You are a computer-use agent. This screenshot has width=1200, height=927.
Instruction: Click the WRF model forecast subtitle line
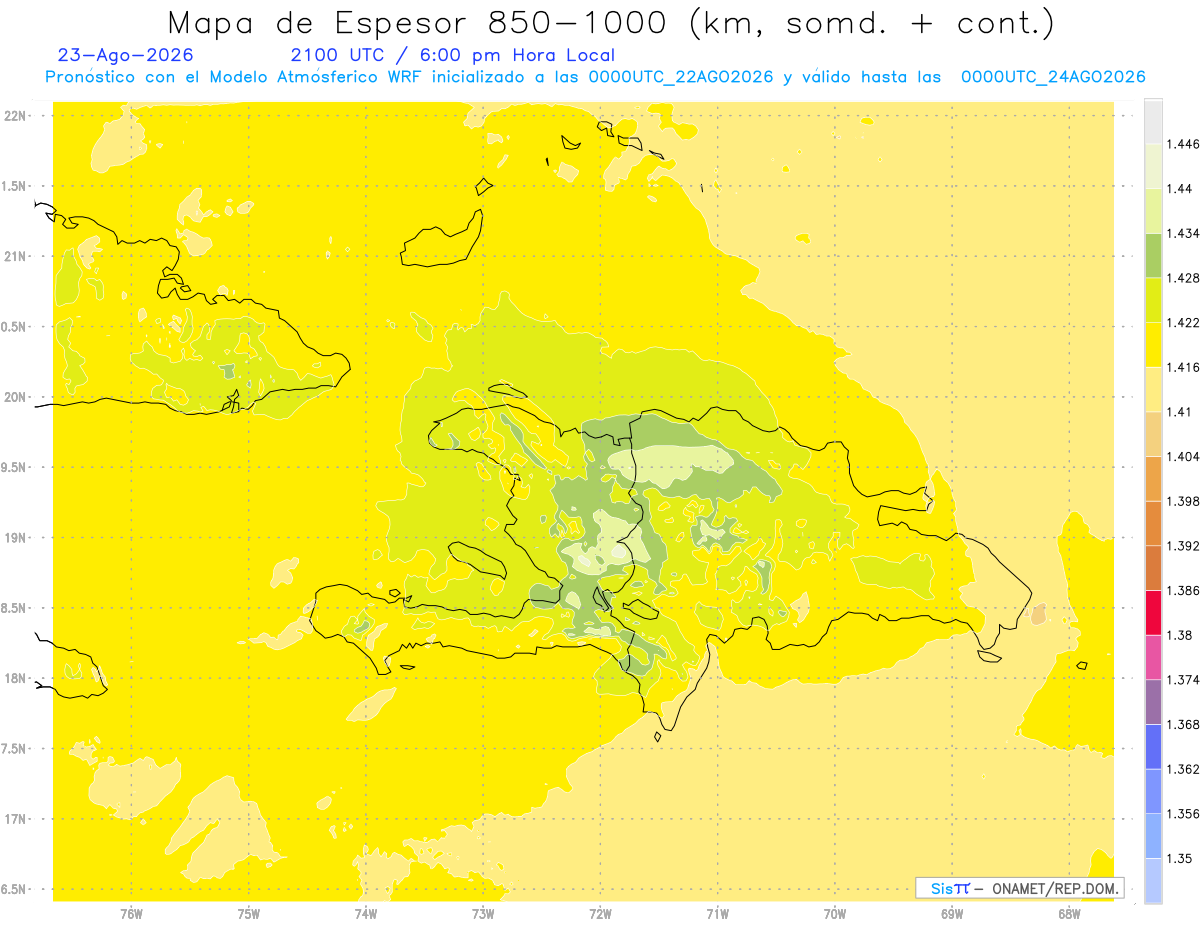(x=595, y=77)
